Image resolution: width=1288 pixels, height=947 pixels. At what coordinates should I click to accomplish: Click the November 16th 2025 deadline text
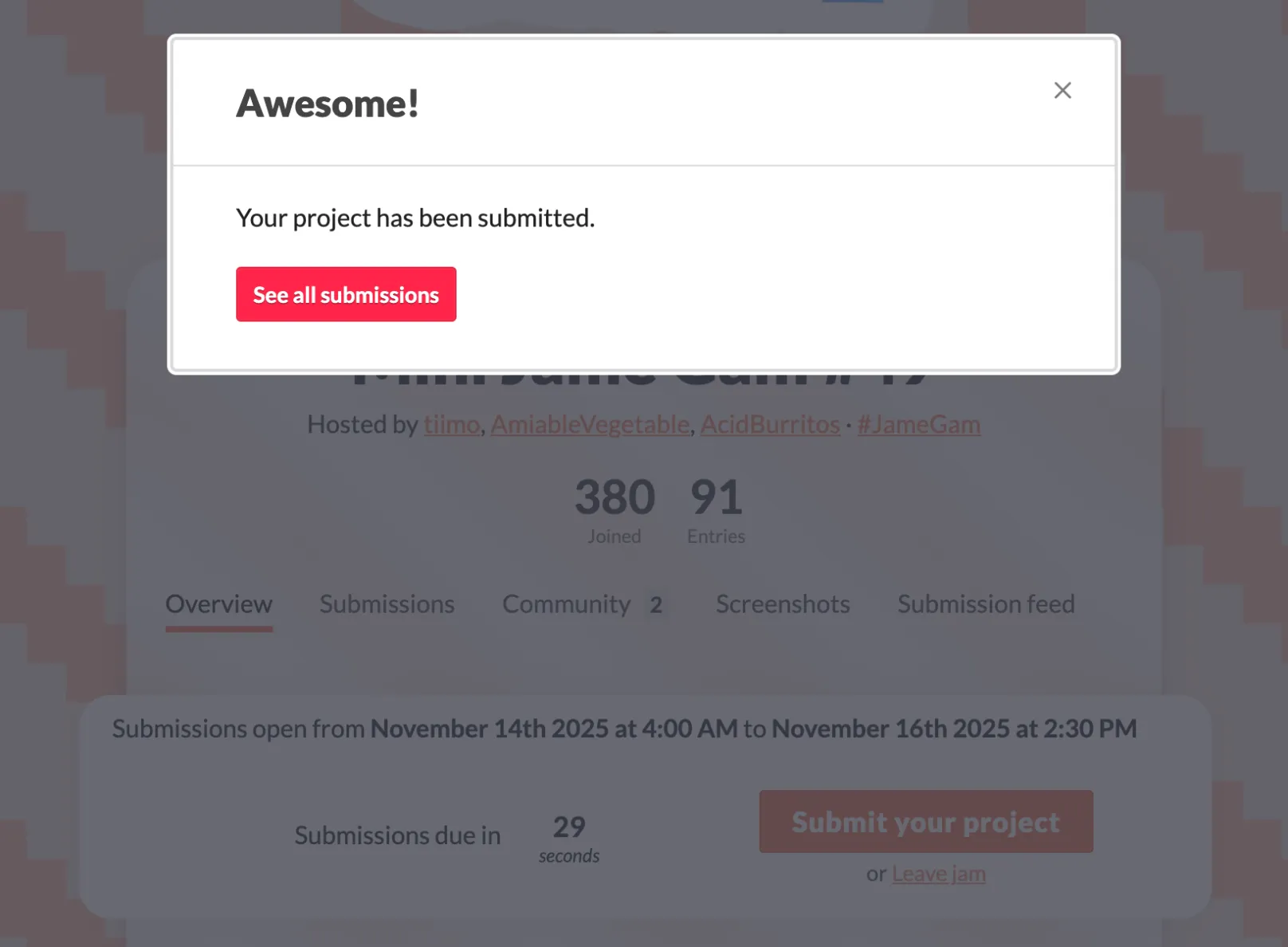tap(954, 729)
